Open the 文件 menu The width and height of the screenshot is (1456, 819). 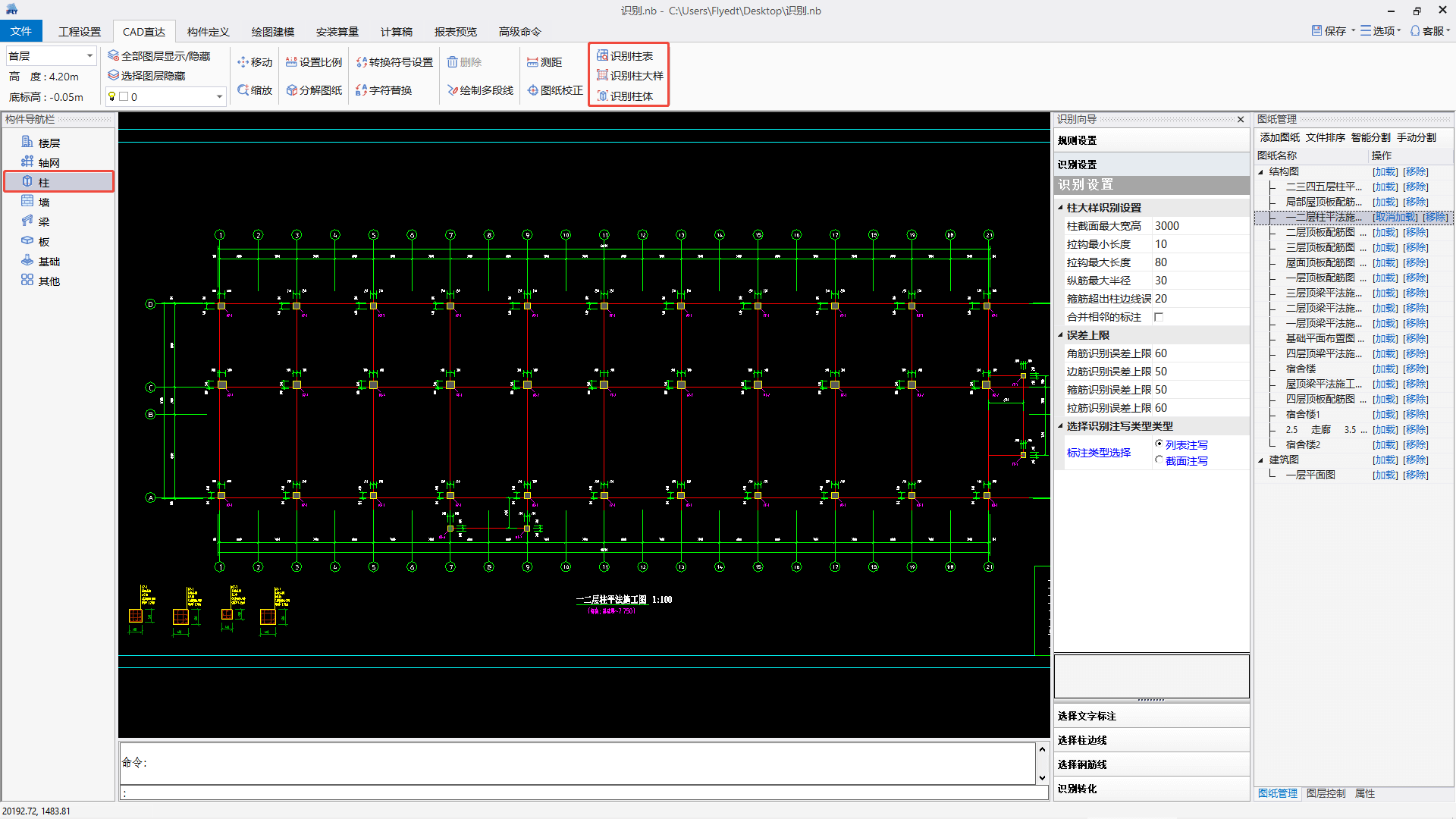(21, 31)
